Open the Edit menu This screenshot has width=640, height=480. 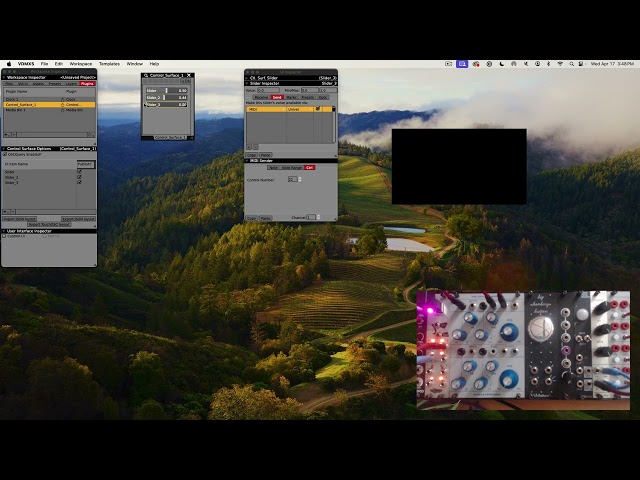59,64
